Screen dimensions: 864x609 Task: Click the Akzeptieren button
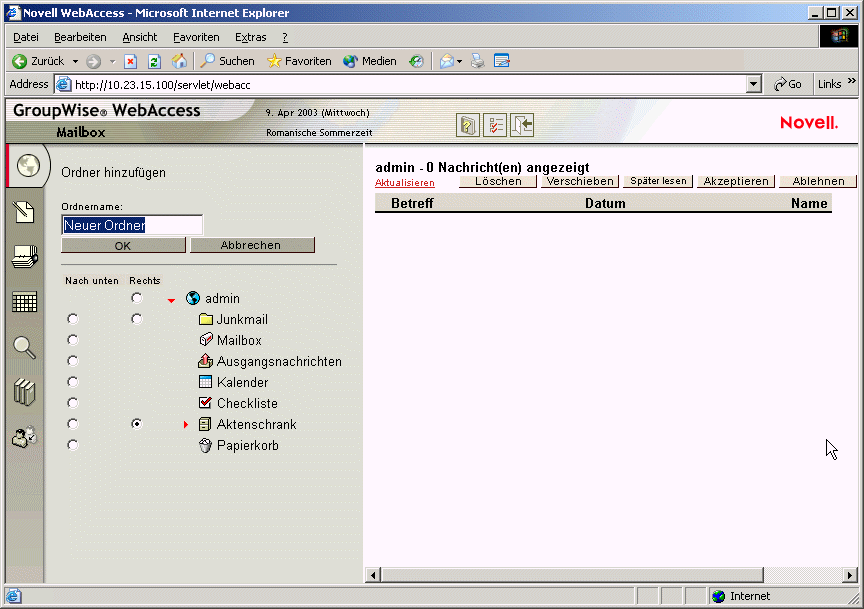(x=736, y=181)
